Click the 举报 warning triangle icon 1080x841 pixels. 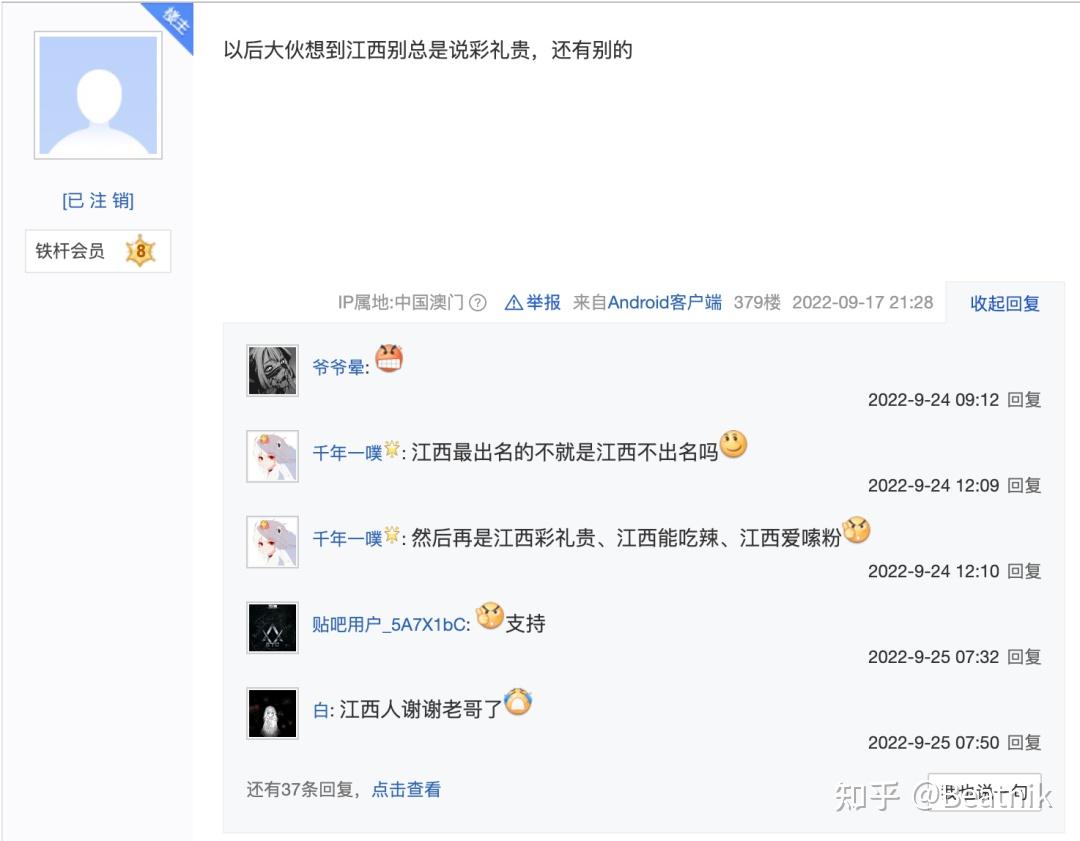click(x=513, y=302)
